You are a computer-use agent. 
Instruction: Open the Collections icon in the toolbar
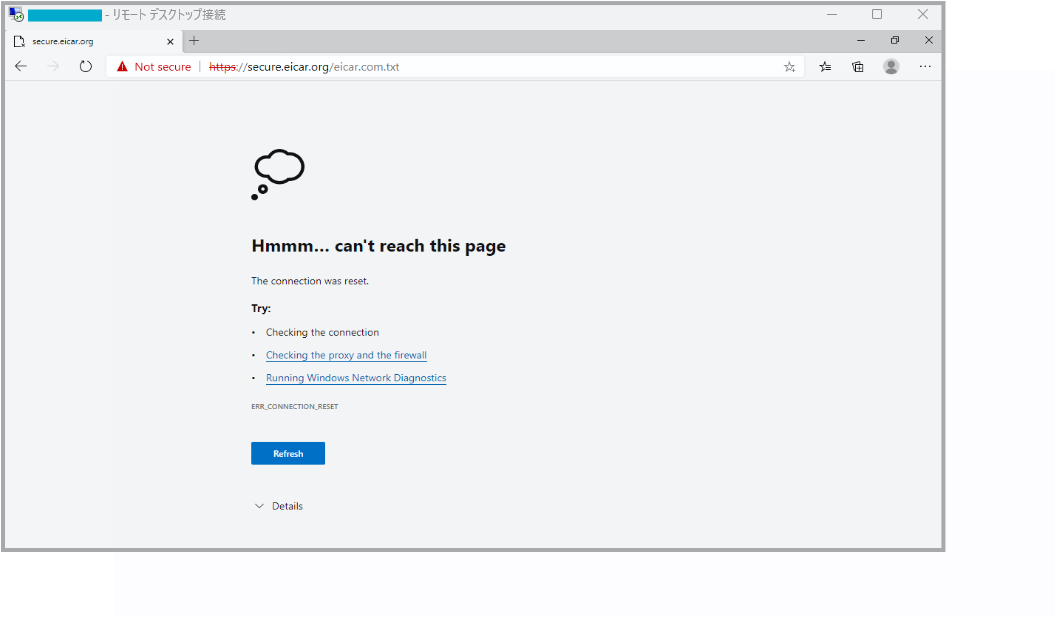coord(858,67)
